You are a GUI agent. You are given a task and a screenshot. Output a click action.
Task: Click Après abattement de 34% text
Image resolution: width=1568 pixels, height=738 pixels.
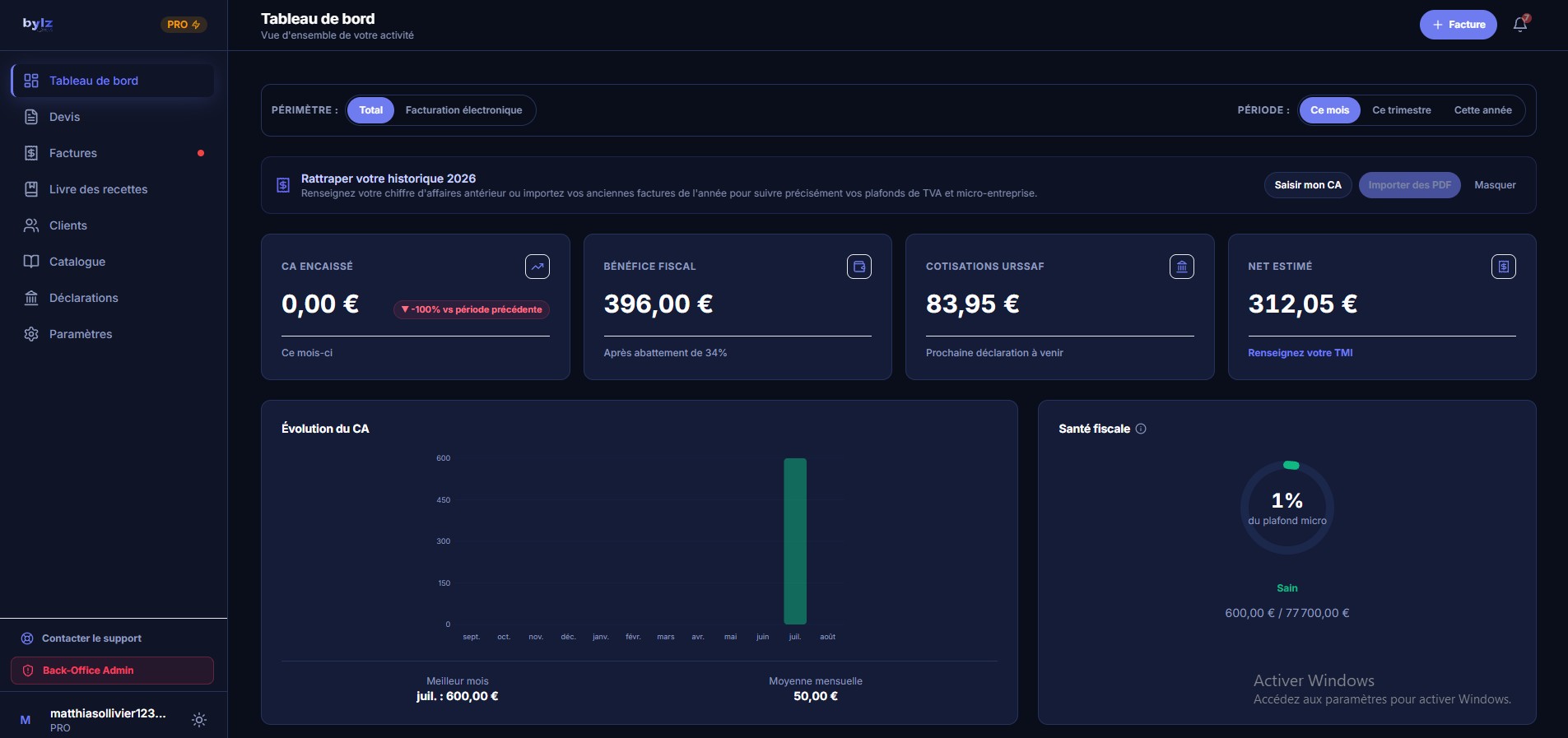pos(665,353)
